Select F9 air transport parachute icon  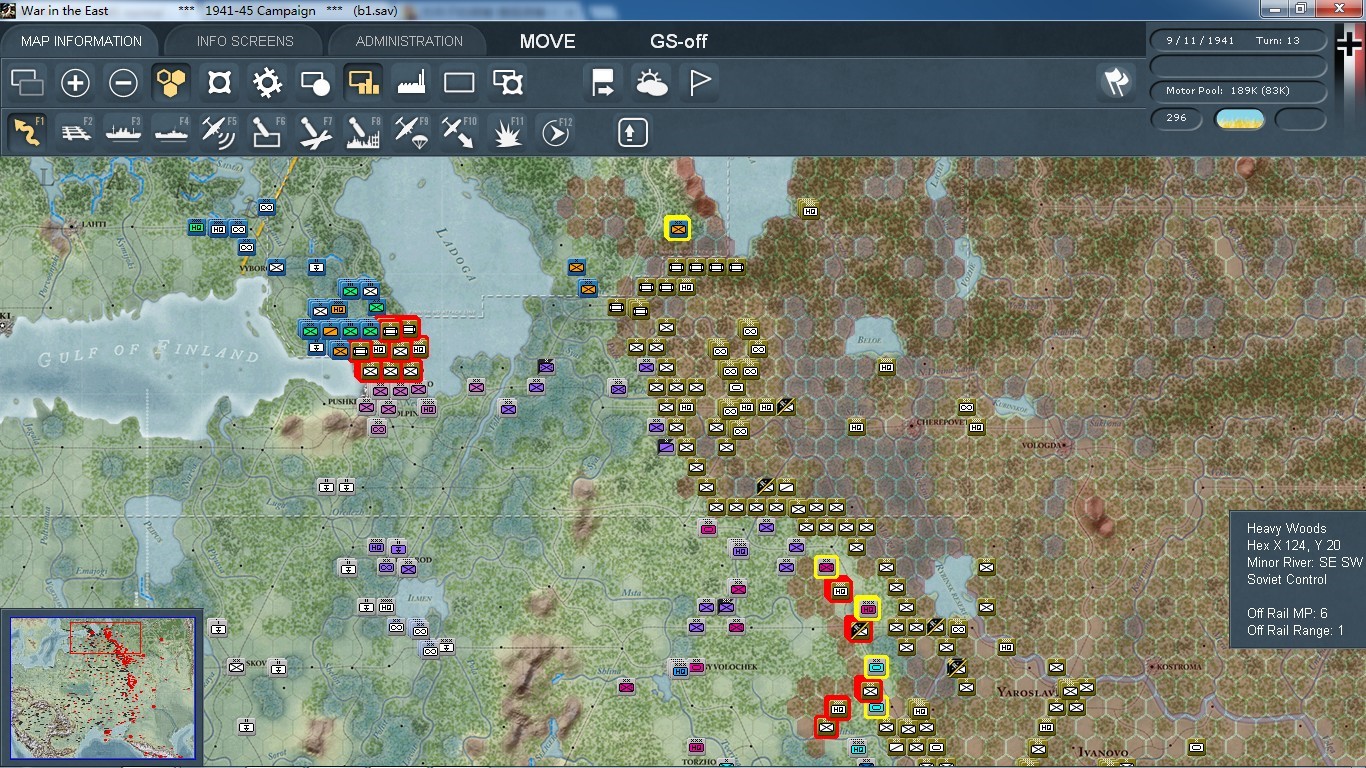412,132
